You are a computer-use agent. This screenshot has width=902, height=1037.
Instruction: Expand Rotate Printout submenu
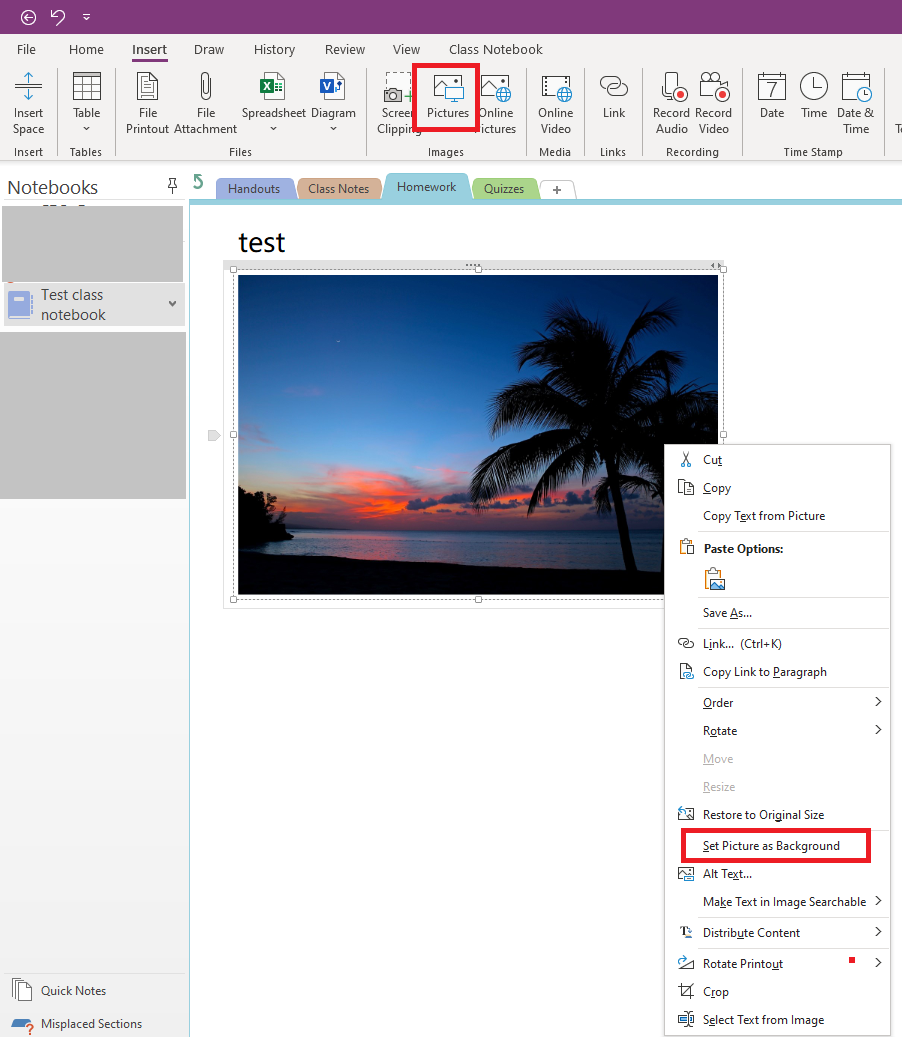pyautogui.click(x=778, y=964)
